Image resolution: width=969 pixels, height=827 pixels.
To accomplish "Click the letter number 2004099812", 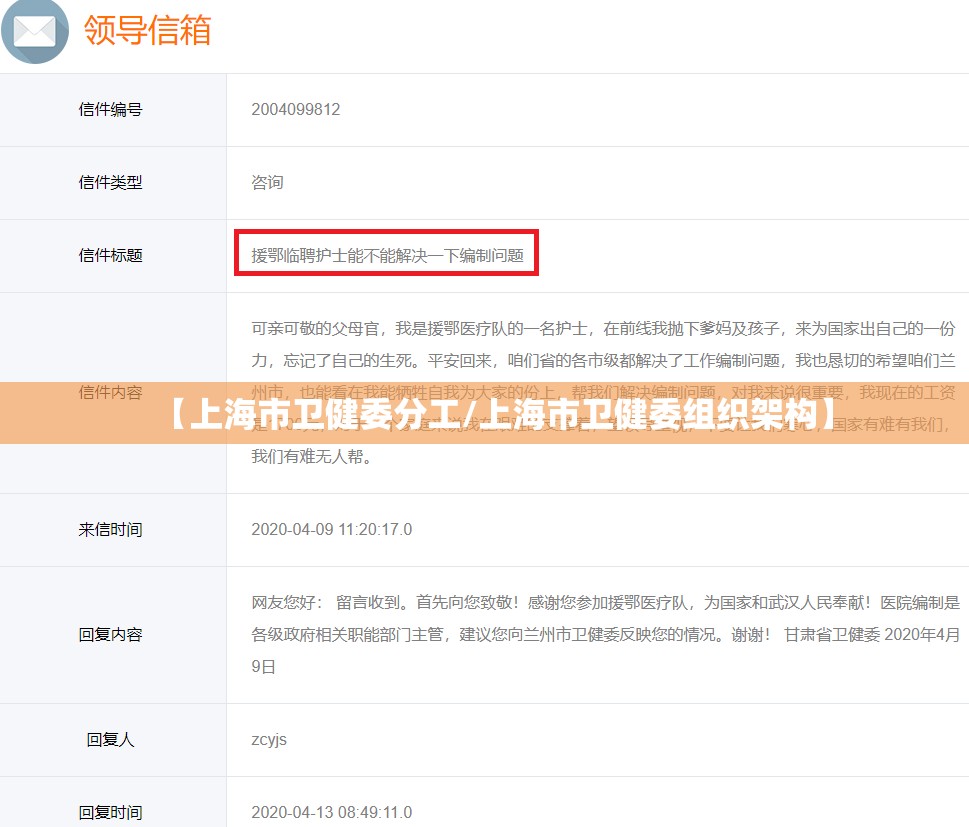I will [296, 110].
